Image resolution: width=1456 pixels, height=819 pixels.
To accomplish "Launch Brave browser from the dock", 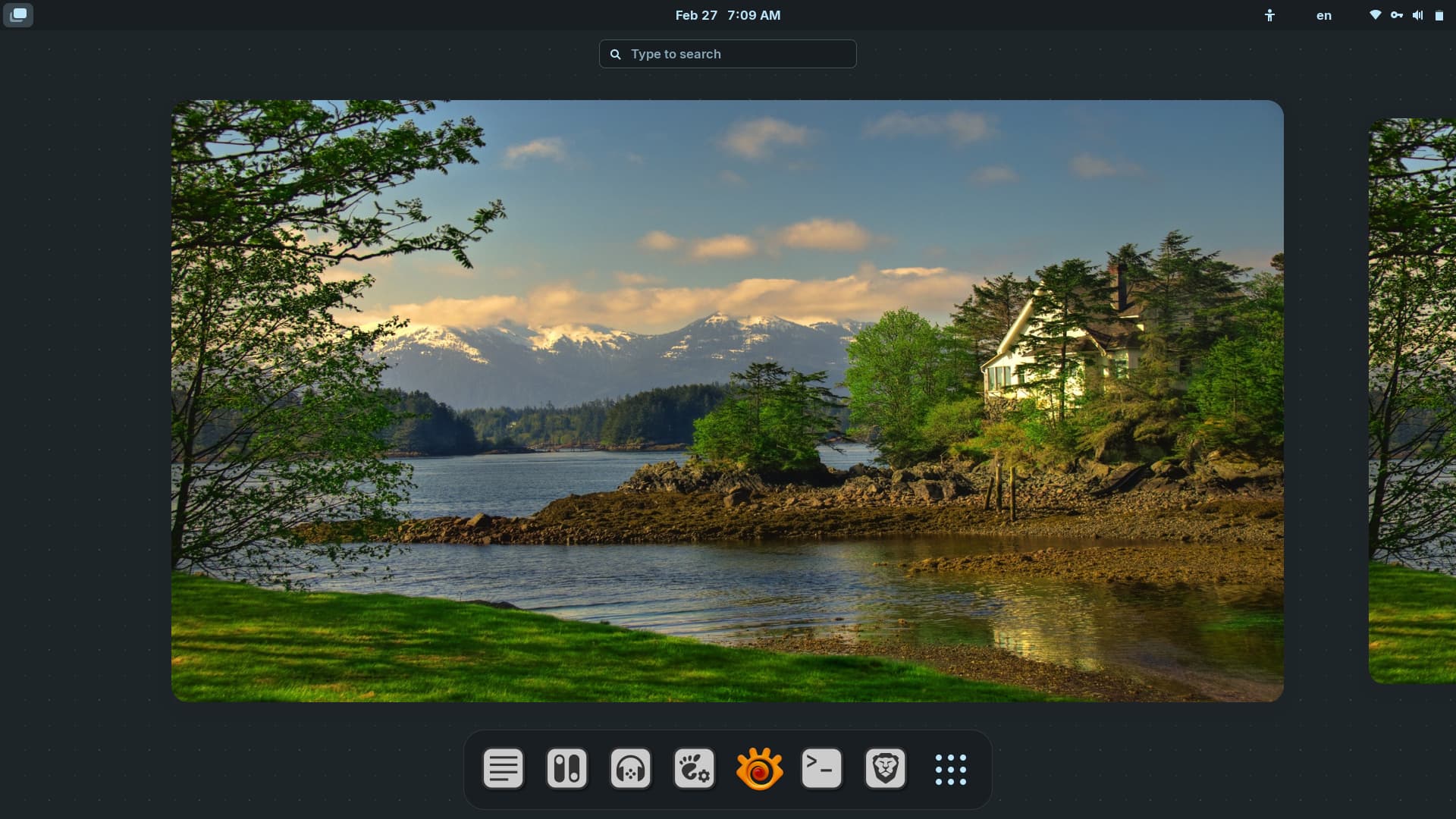I will point(886,769).
